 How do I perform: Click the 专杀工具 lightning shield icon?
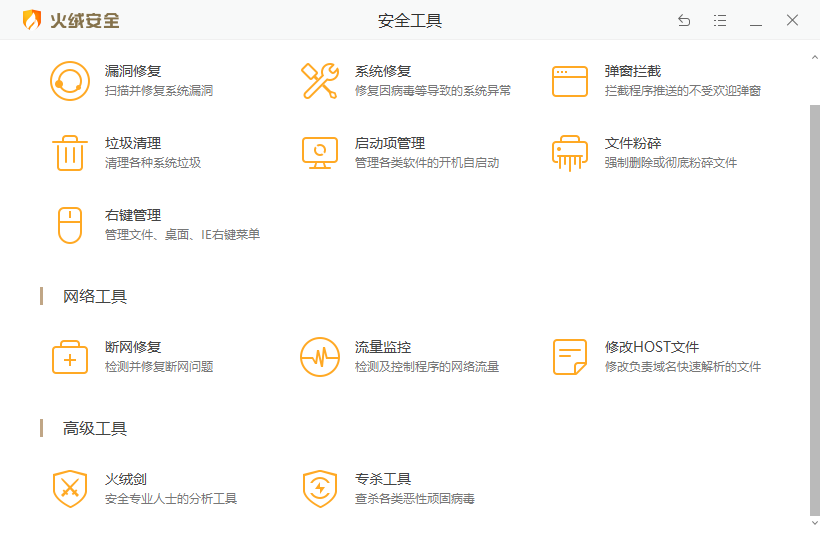pos(320,489)
